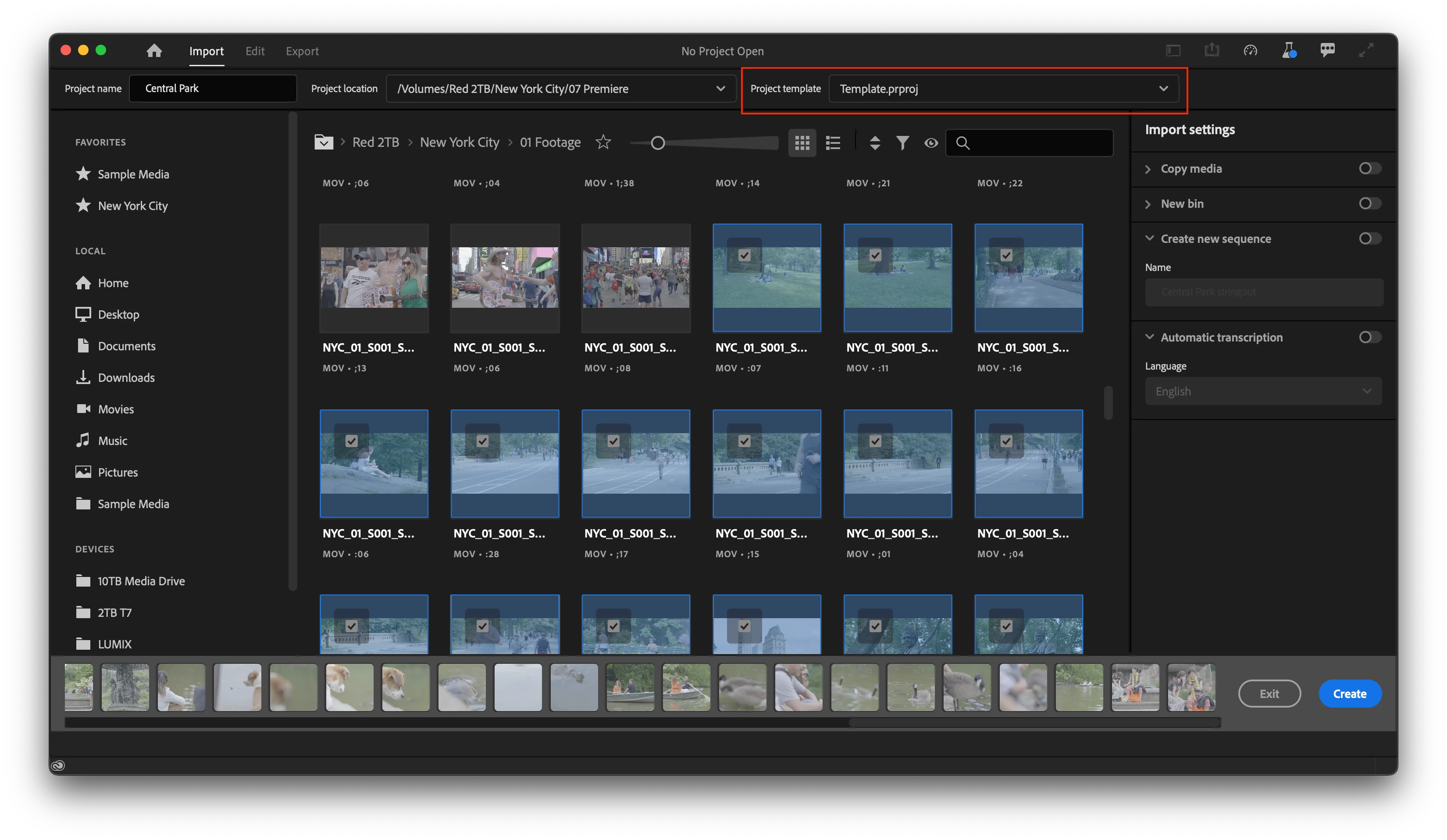The height and width of the screenshot is (840, 1447).
Task: Open the beaker new features icon
Action: click(1289, 50)
